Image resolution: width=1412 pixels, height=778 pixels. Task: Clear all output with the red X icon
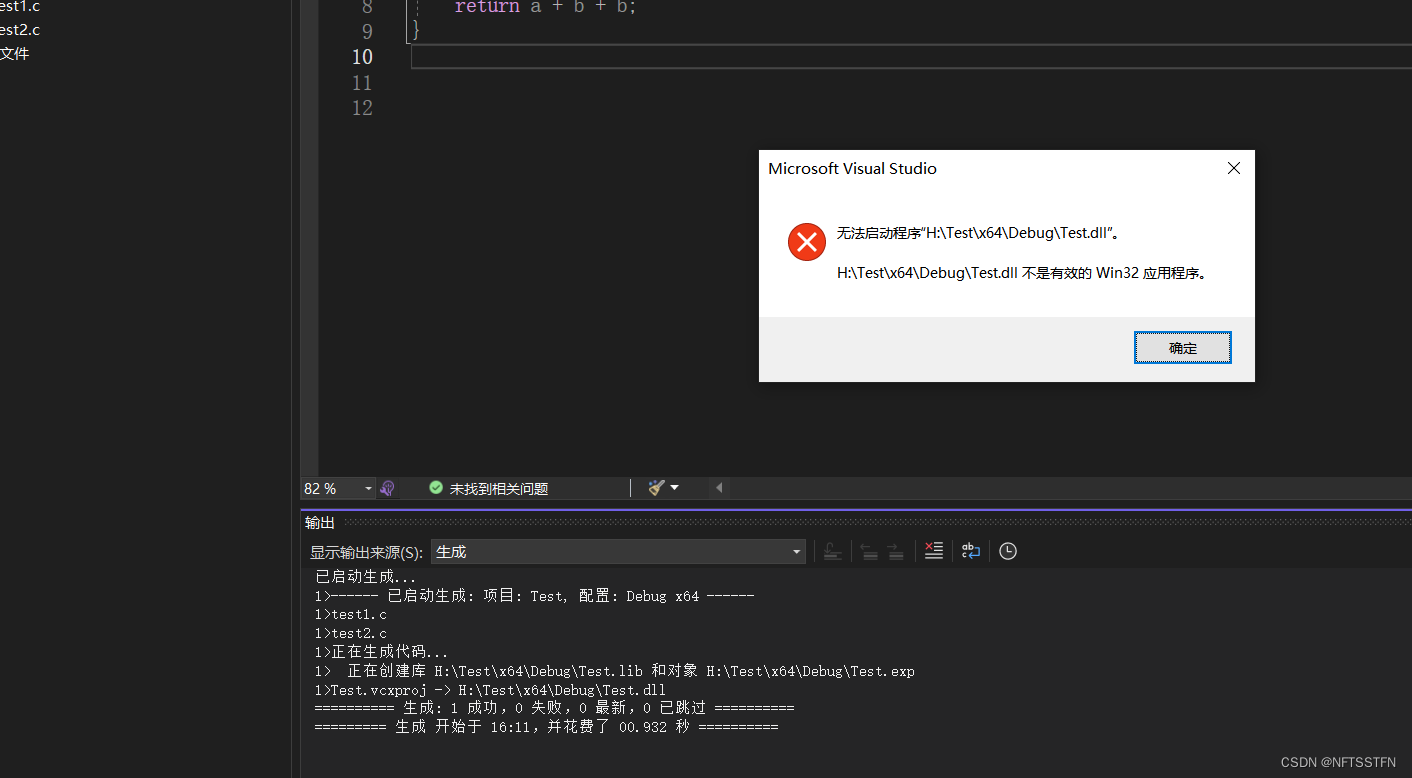933,551
